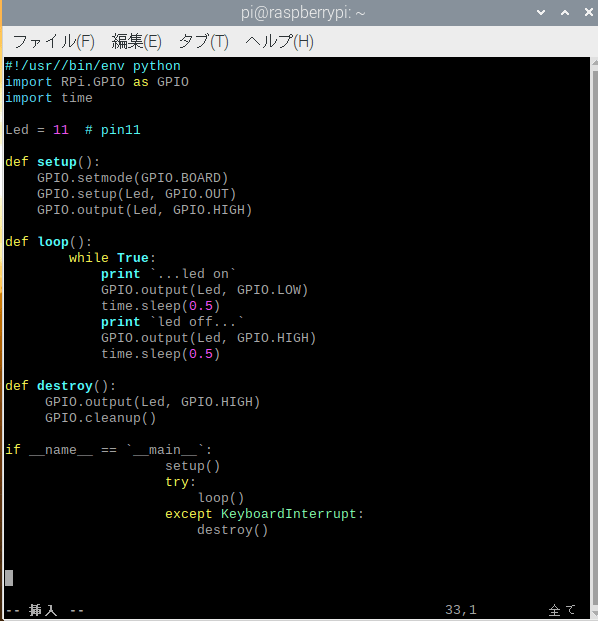Click 'GPIO.output(Led, GPIO.HIGH)' inside loop function

pos(208,338)
